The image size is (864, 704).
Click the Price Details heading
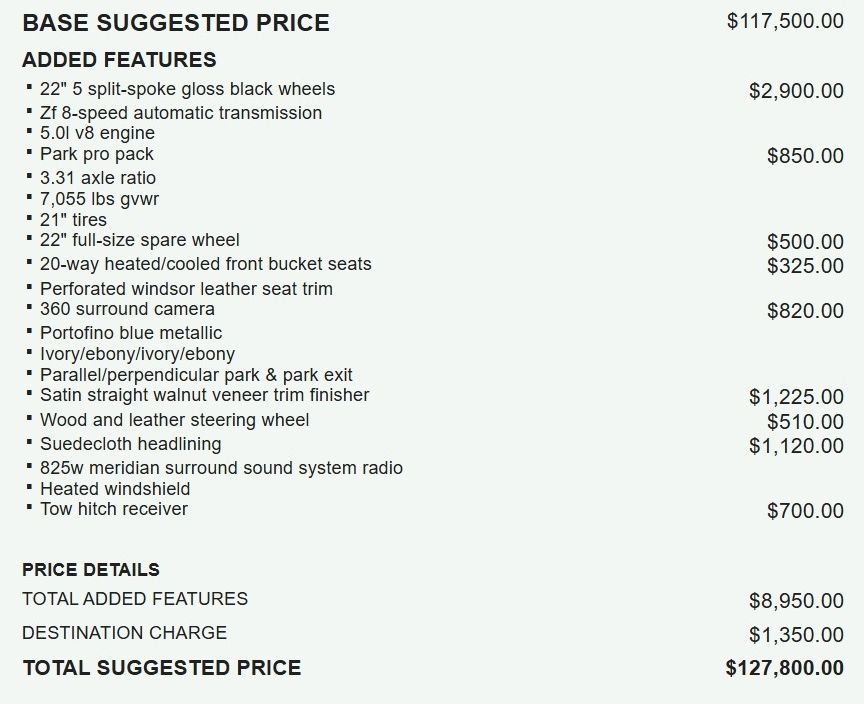point(91,570)
